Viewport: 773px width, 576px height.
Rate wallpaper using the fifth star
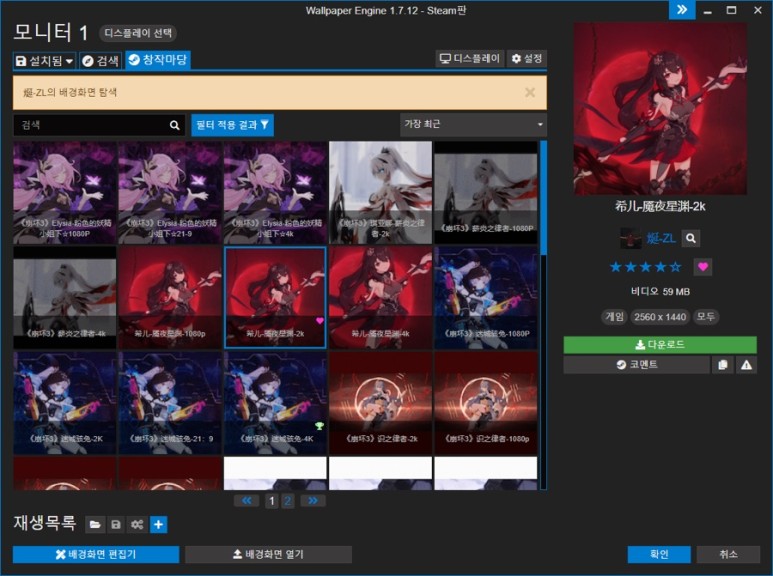(675, 267)
